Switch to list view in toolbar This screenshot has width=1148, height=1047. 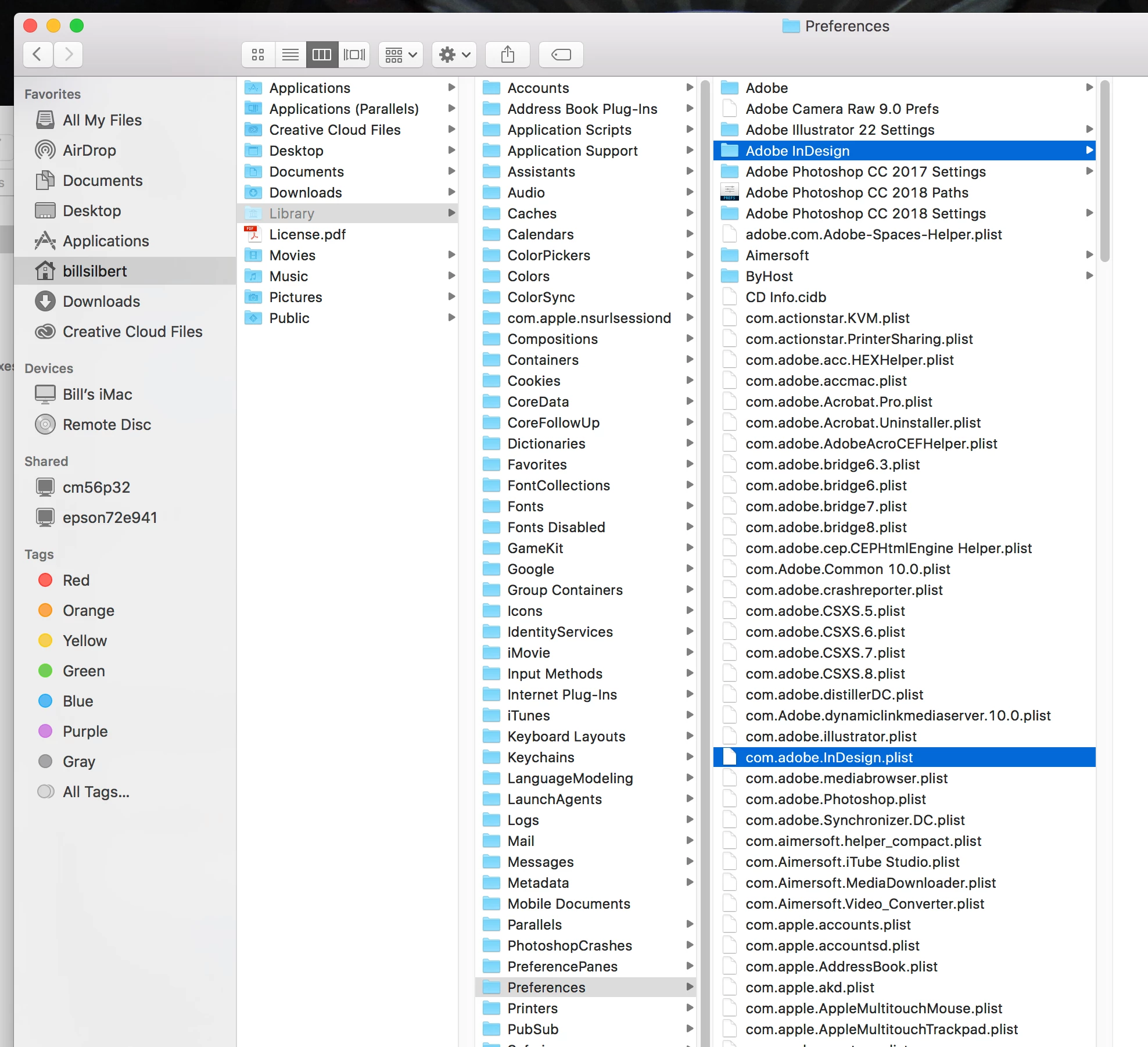[290, 55]
